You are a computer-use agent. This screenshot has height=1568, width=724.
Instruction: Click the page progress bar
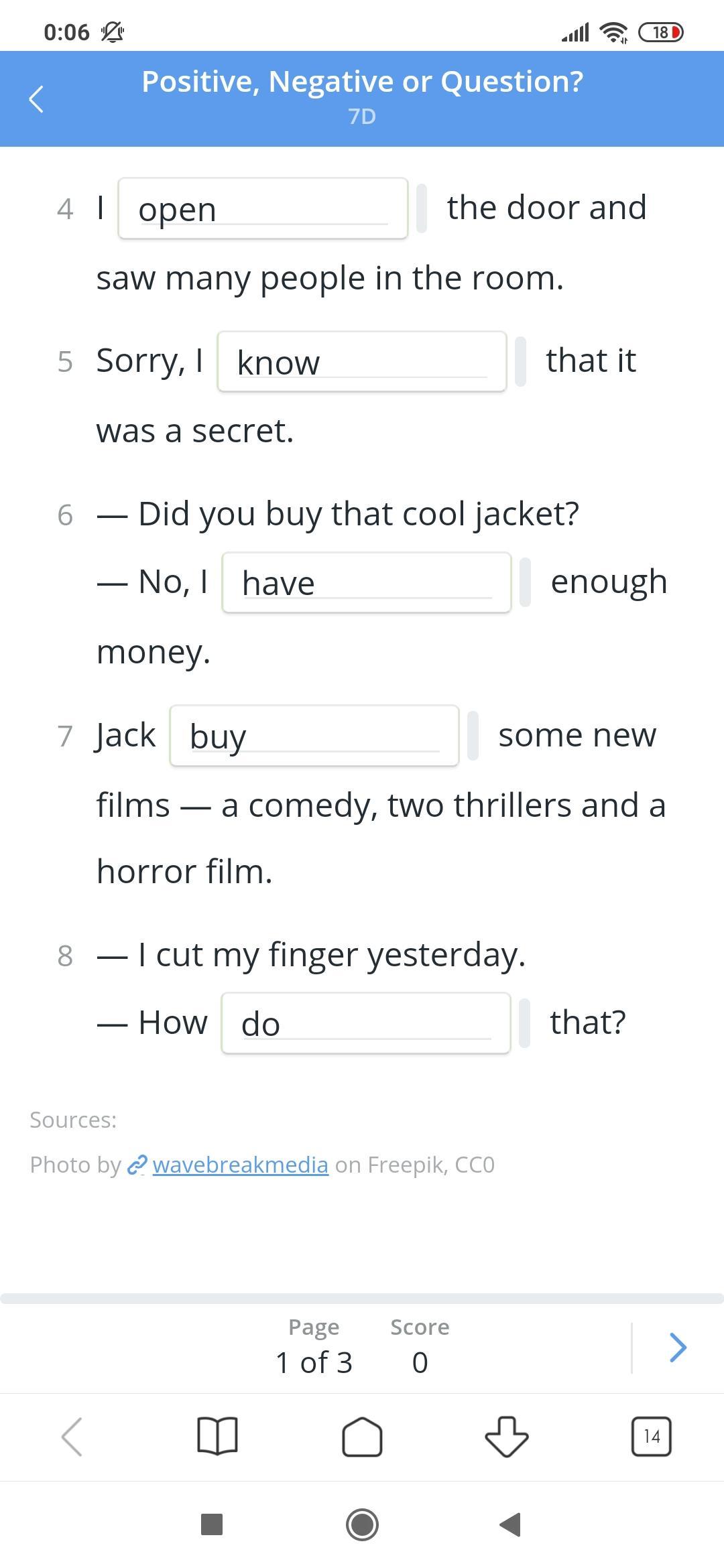pyautogui.click(x=362, y=1299)
